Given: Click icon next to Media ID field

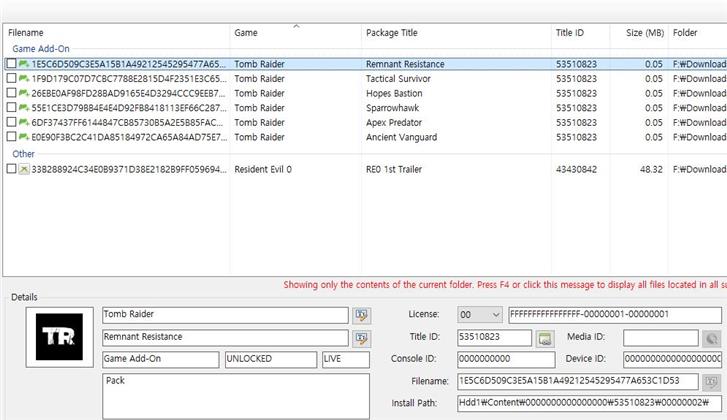Looking at the screenshot, I should pos(712,338).
